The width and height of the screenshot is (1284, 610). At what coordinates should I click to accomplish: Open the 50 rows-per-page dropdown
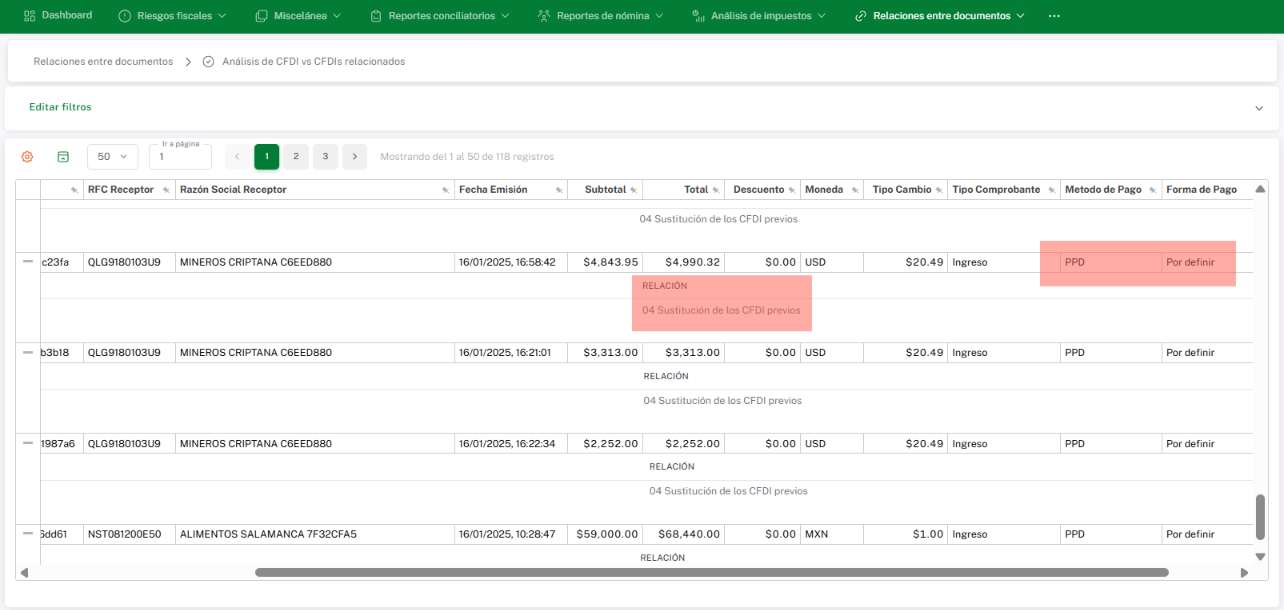coord(113,157)
